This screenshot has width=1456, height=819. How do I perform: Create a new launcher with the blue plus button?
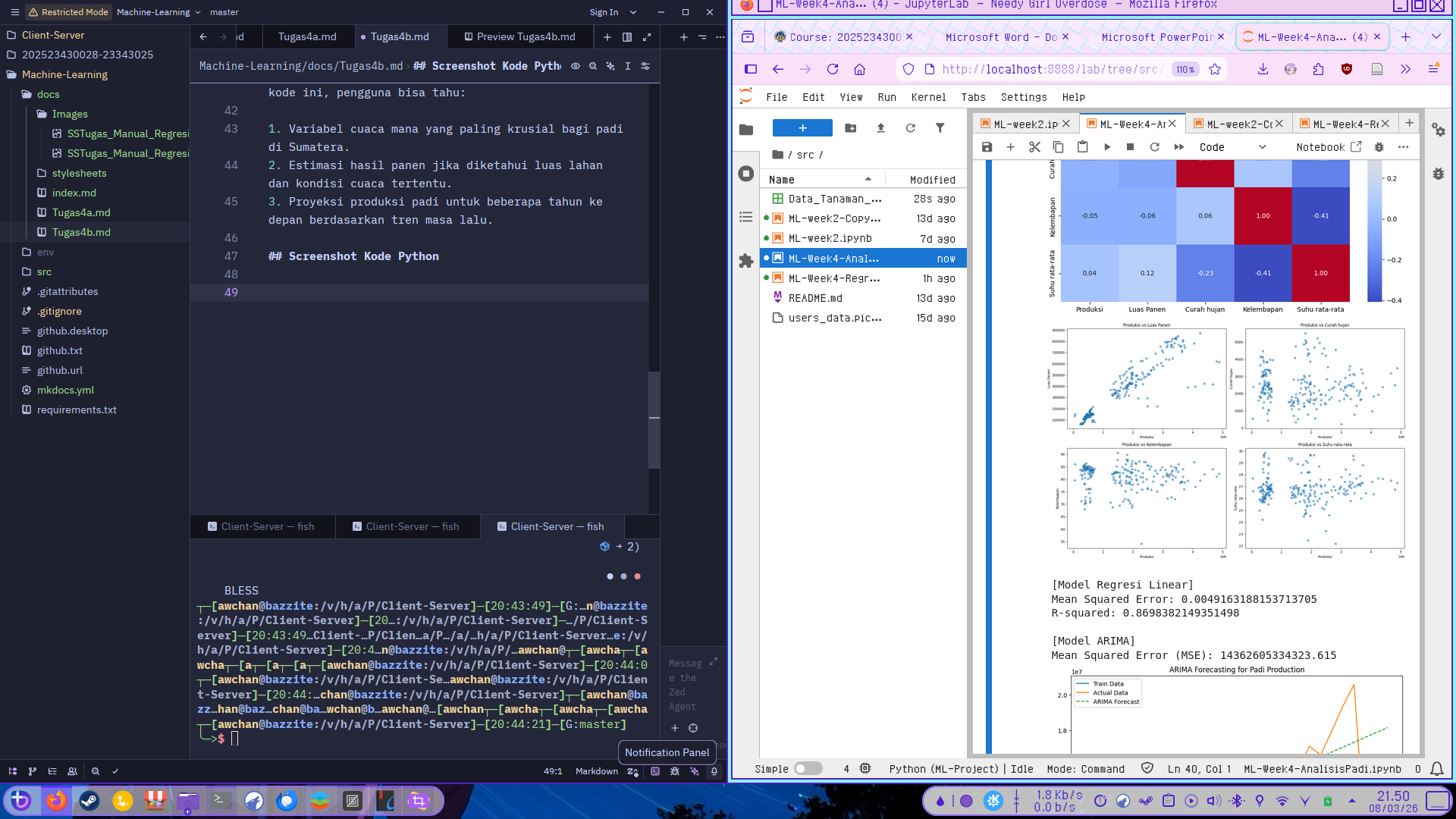point(802,127)
